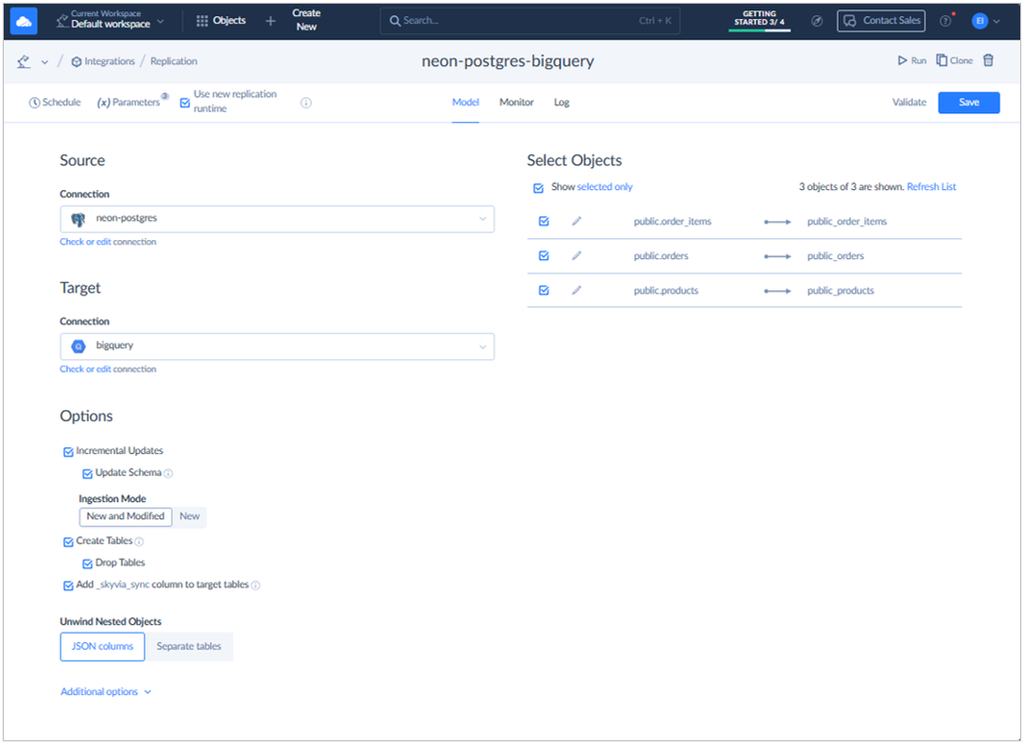Screen dimensions: 1024x744
Task: Open the help question mark icon
Action: tap(945, 21)
